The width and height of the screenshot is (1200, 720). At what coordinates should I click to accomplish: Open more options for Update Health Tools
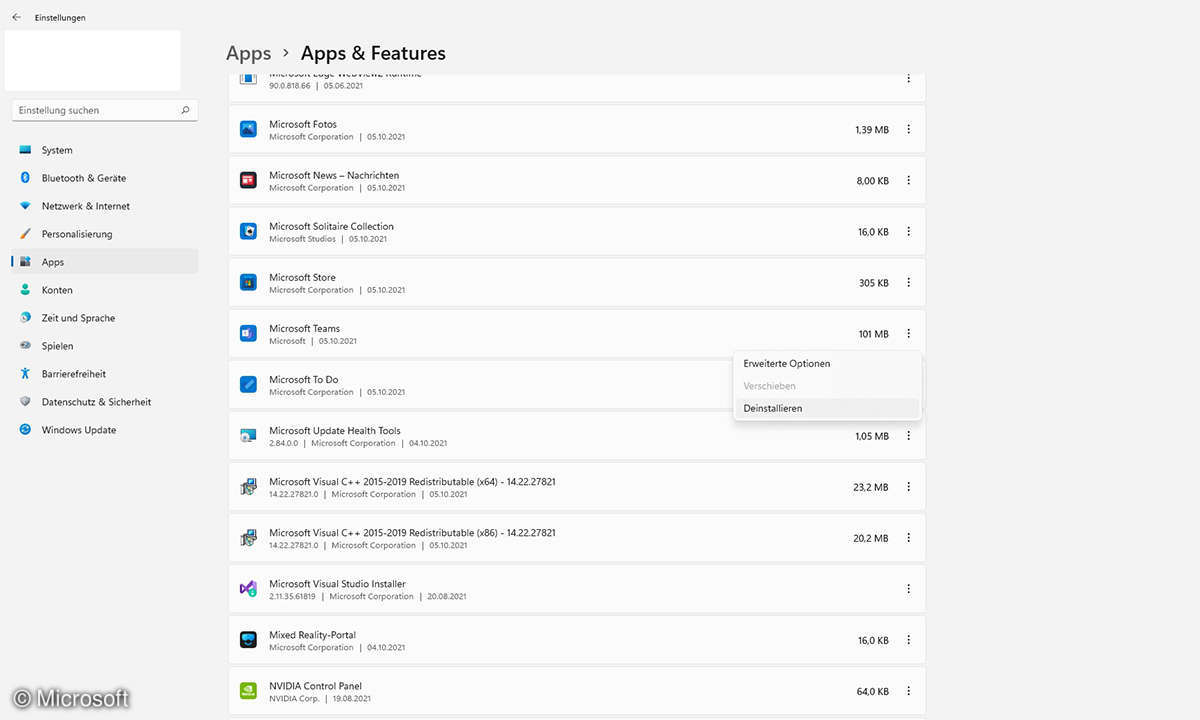tap(908, 436)
